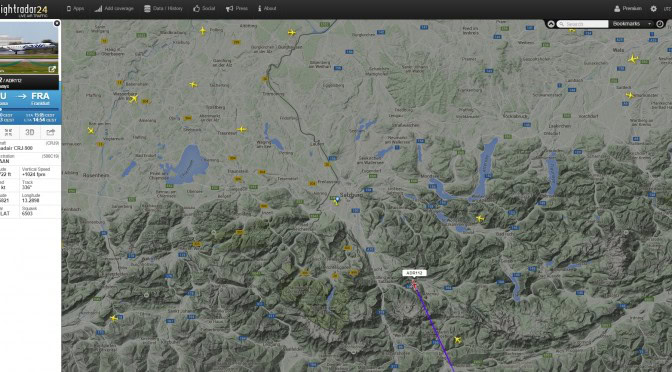Close the flight details panel
This screenshot has width=672, height=372.
[x=57, y=23]
